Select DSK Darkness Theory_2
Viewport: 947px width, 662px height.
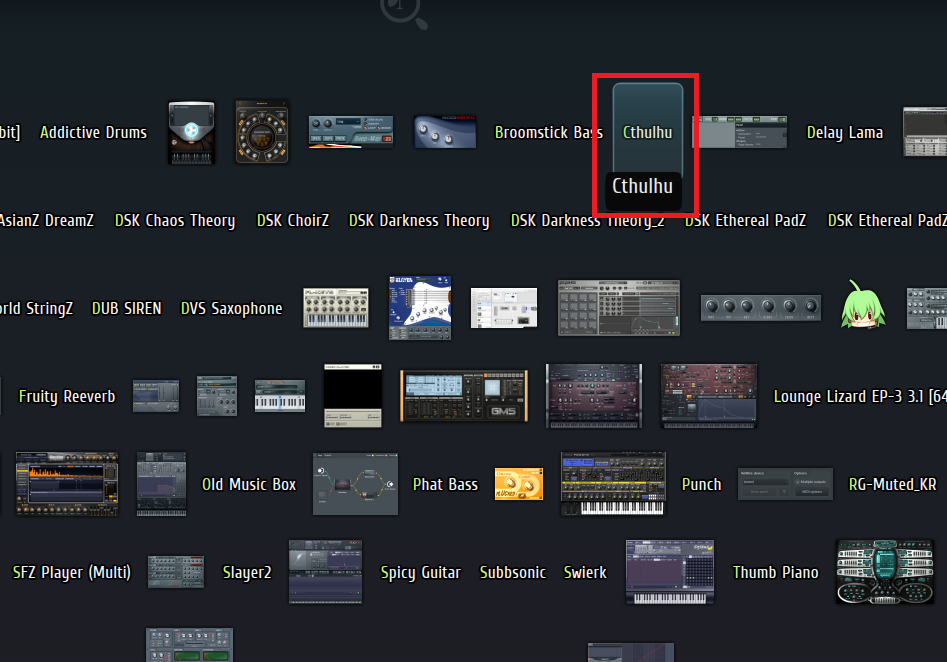[587, 220]
